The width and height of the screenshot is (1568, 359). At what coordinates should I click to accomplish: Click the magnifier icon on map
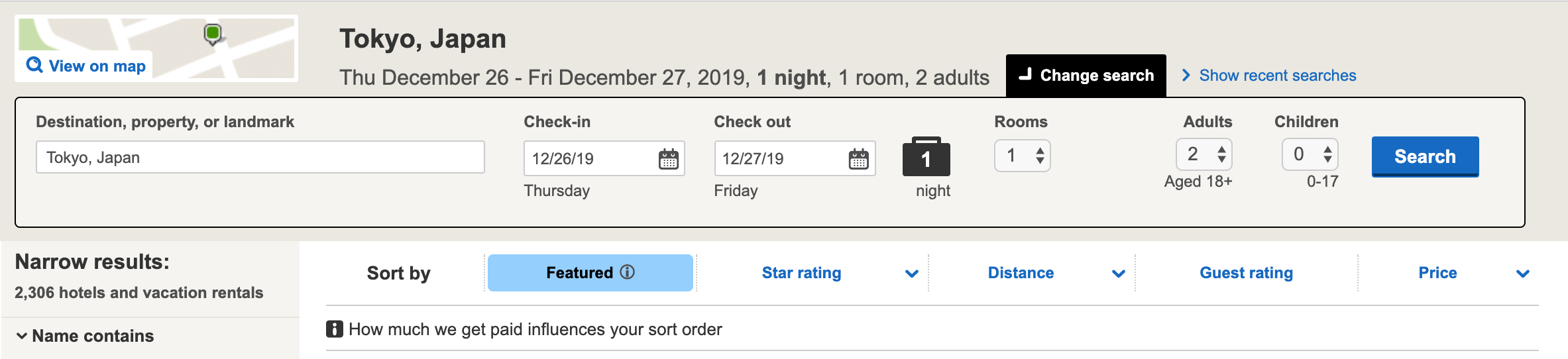point(34,65)
